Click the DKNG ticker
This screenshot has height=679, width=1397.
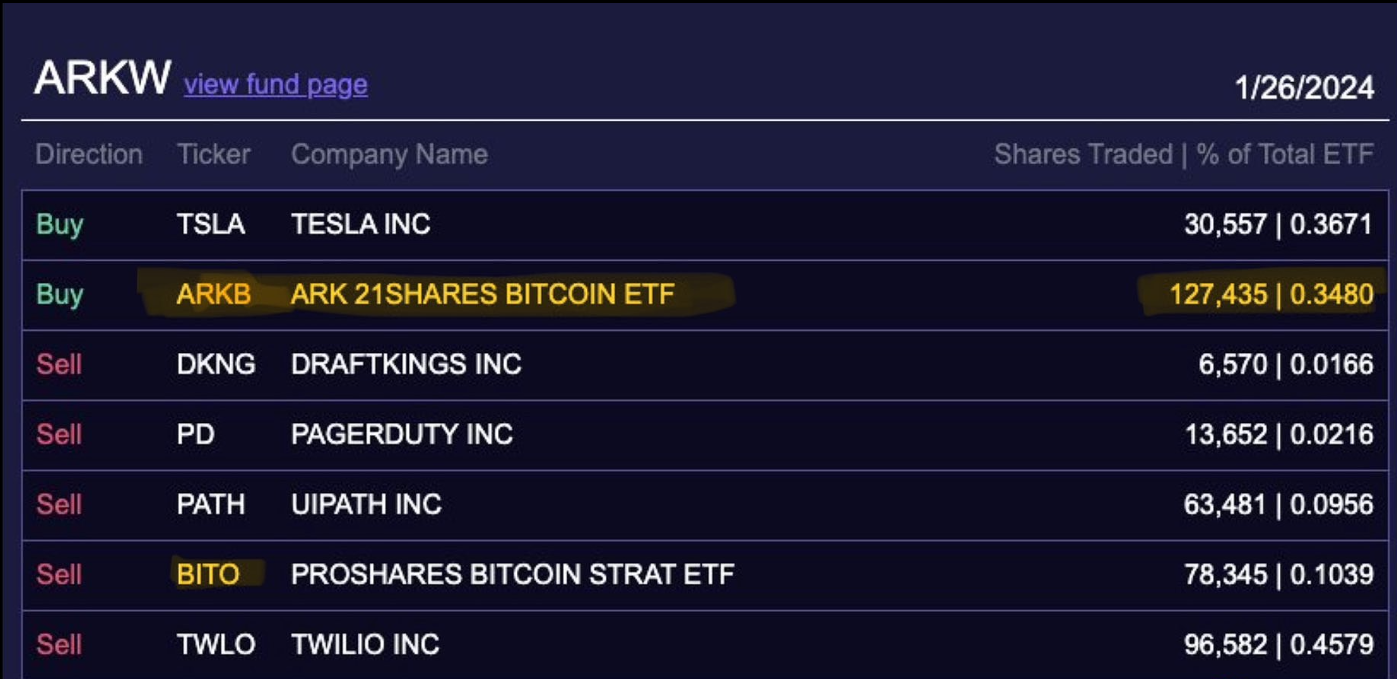pos(216,364)
